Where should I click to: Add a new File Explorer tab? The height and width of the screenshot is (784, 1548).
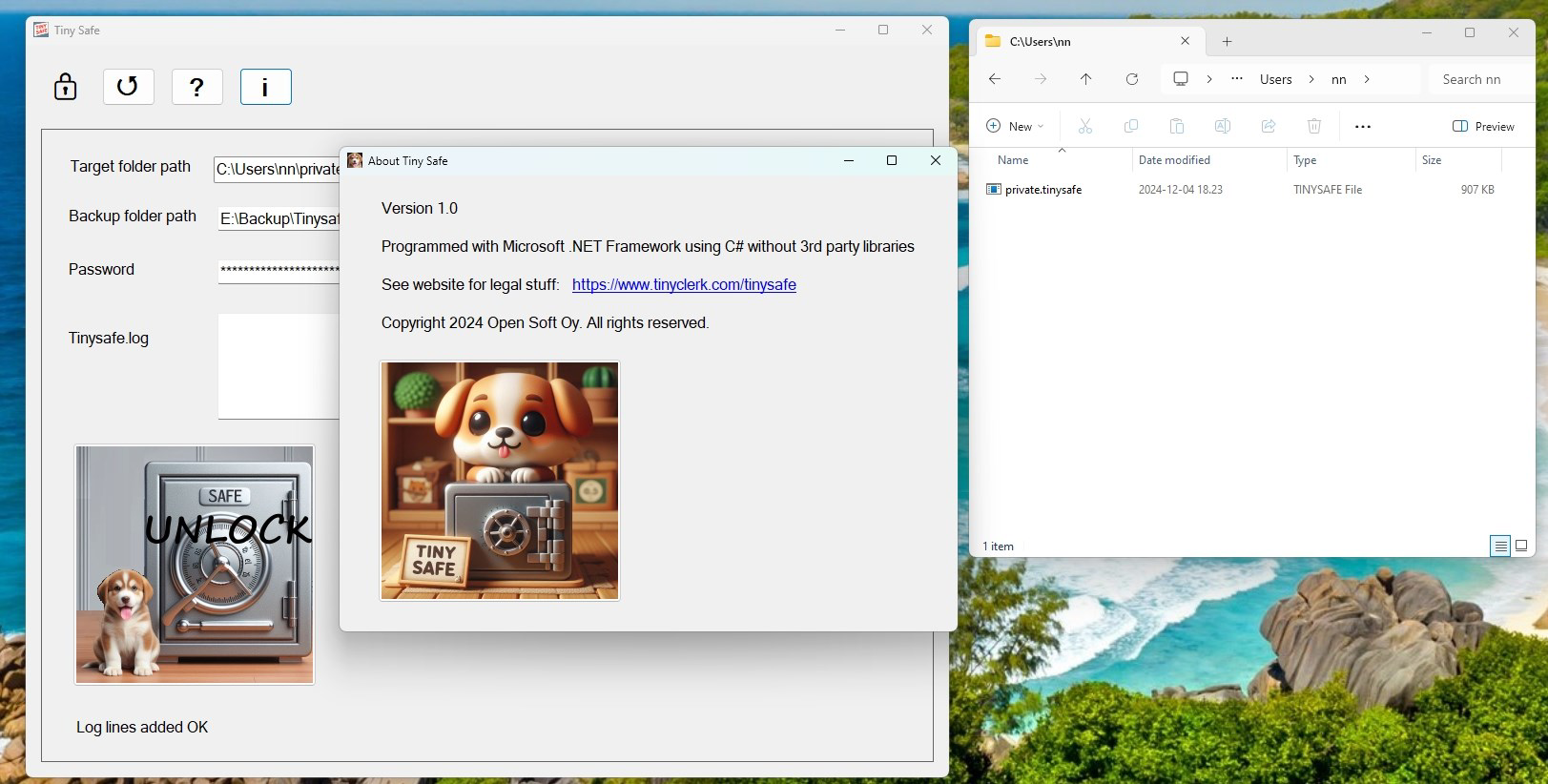pos(1228,41)
